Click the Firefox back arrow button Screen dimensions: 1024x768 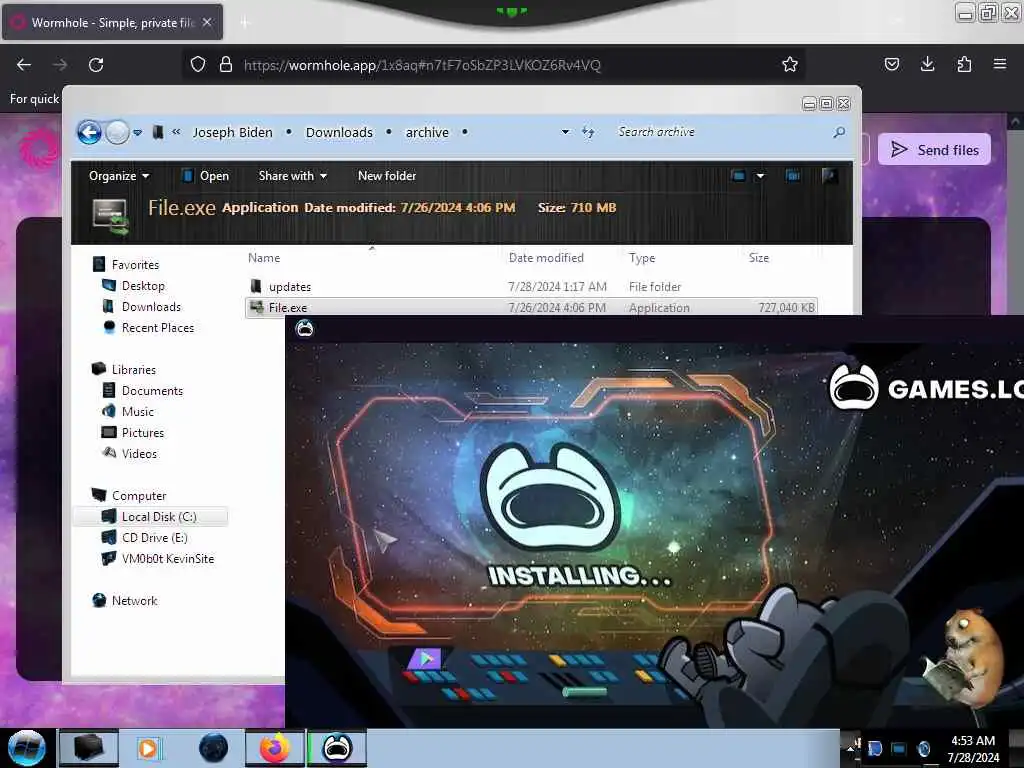(x=24, y=65)
